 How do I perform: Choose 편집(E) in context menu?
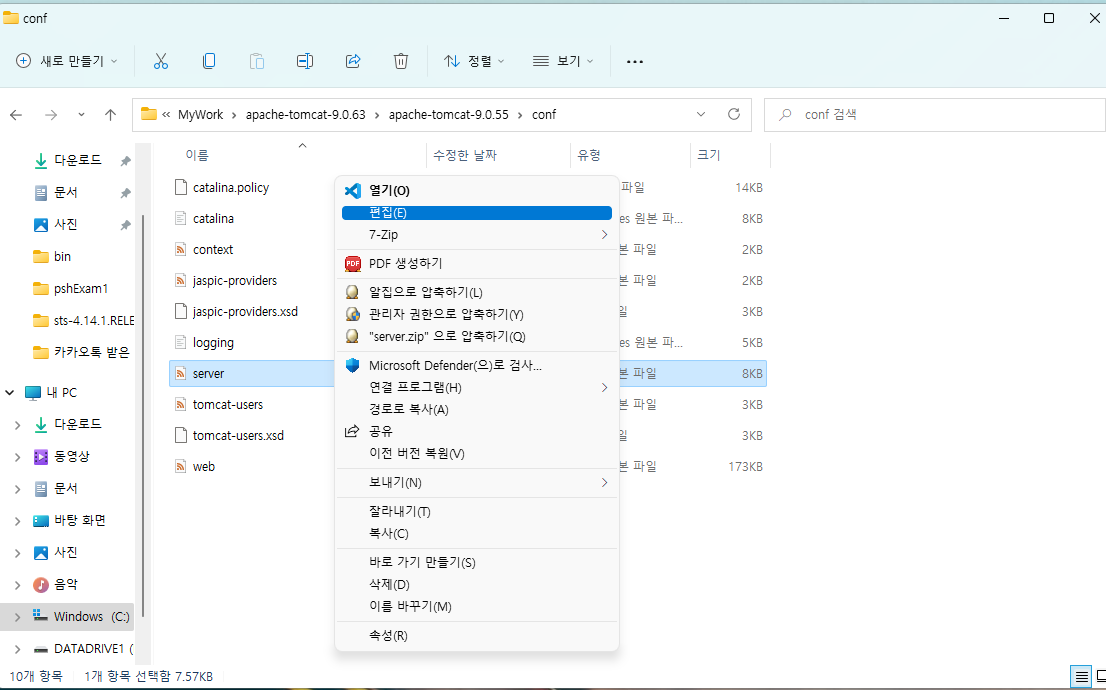click(476, 212)
